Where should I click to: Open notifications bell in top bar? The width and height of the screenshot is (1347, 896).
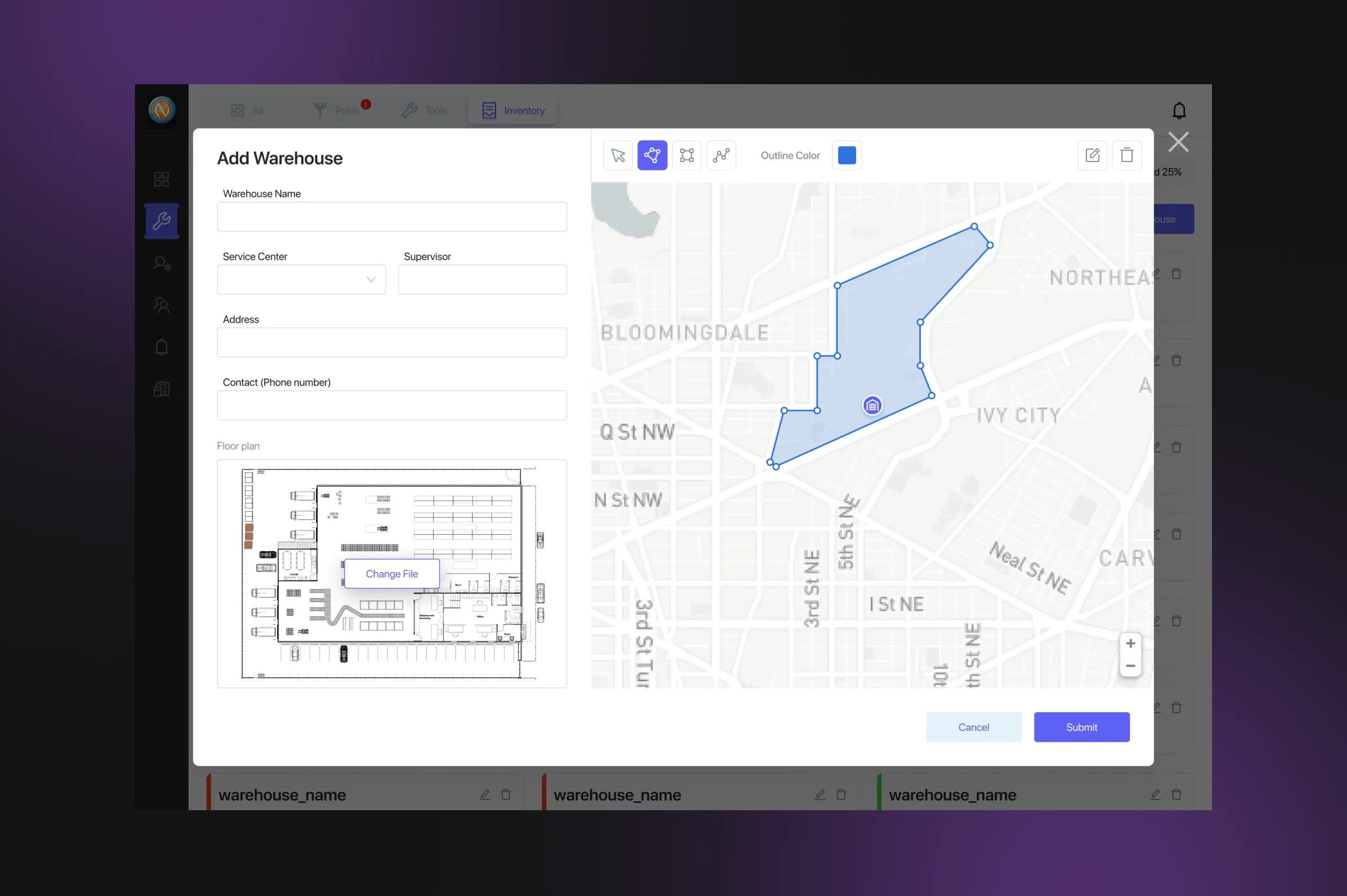pyautogui.click(x=1179, y=111)
